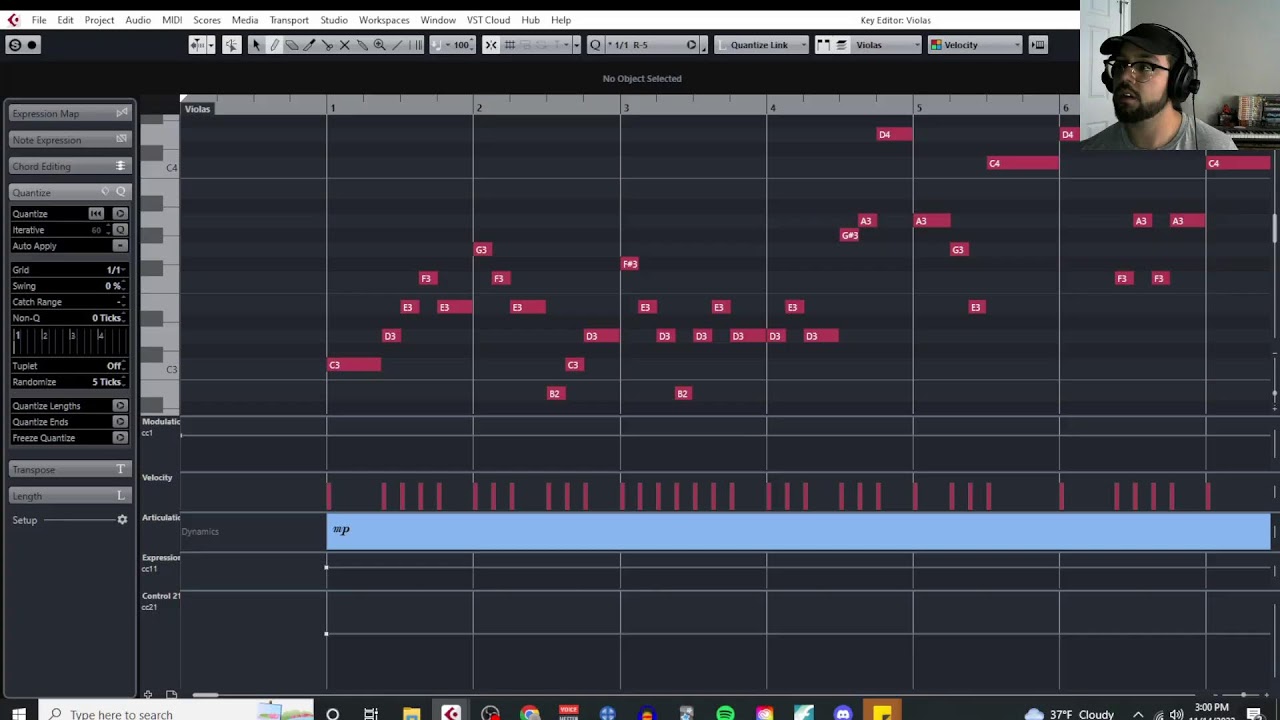Select the Time Warp tool
Image resolution: width=1280 pixels, height=720 pixels.
[x=416, y=44]
